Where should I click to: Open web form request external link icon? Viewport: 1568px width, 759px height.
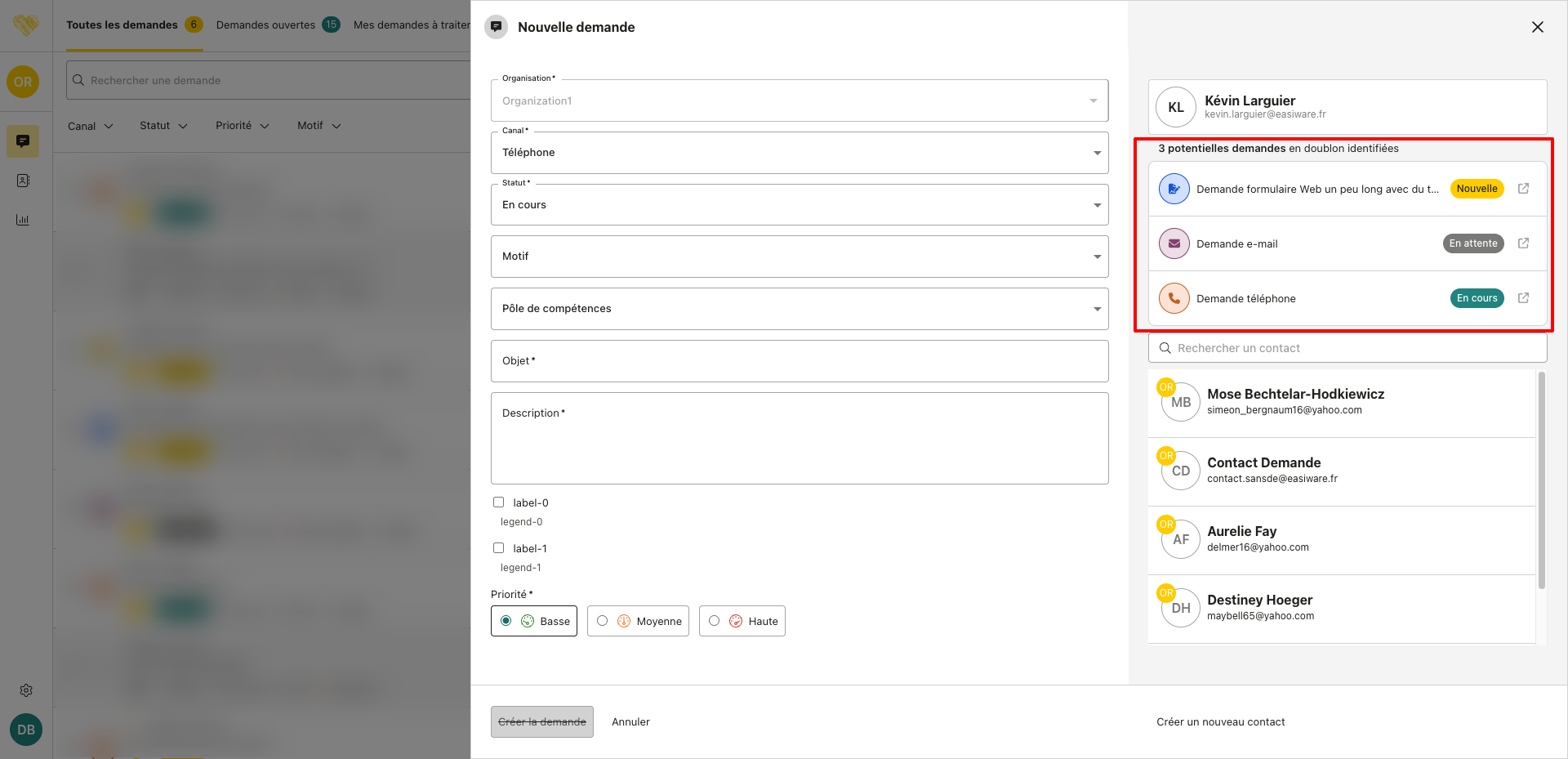[1523, 189]
